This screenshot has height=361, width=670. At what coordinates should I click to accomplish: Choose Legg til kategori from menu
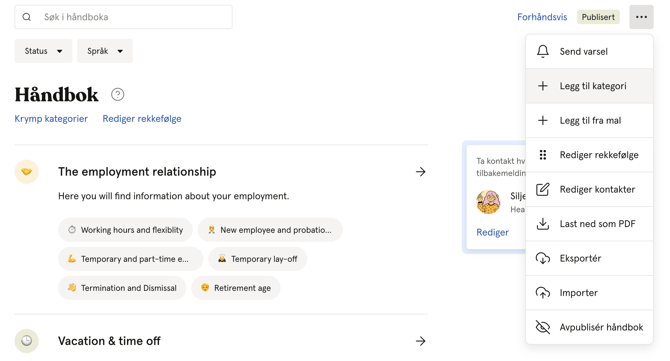589,86
